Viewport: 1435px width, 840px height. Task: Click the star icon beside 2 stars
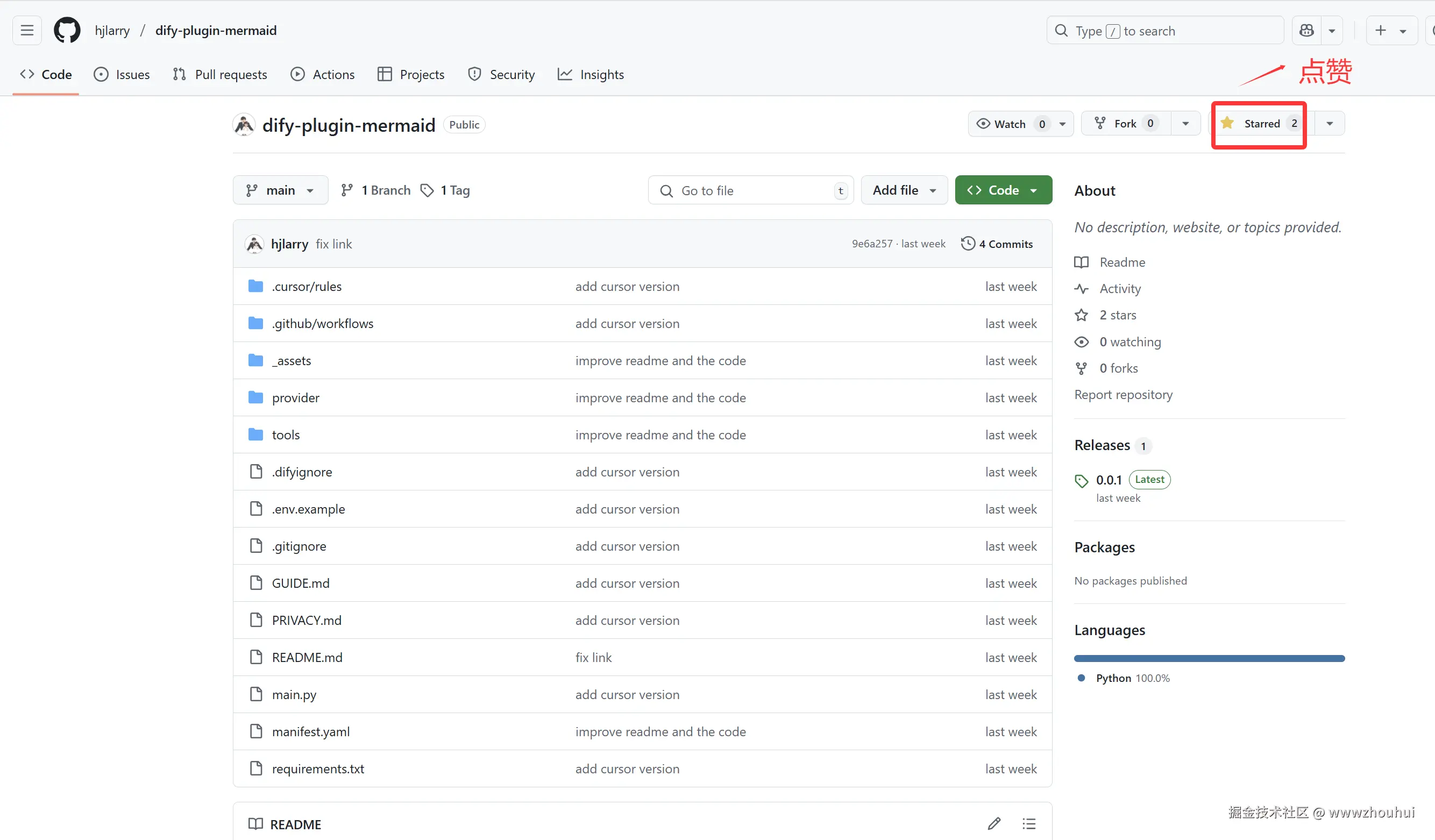1082,315
